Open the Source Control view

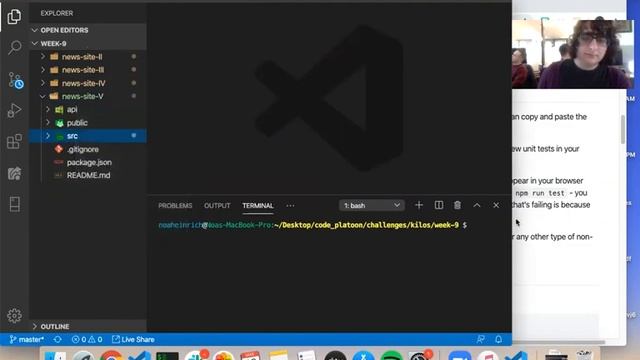[x=16, y=80]
